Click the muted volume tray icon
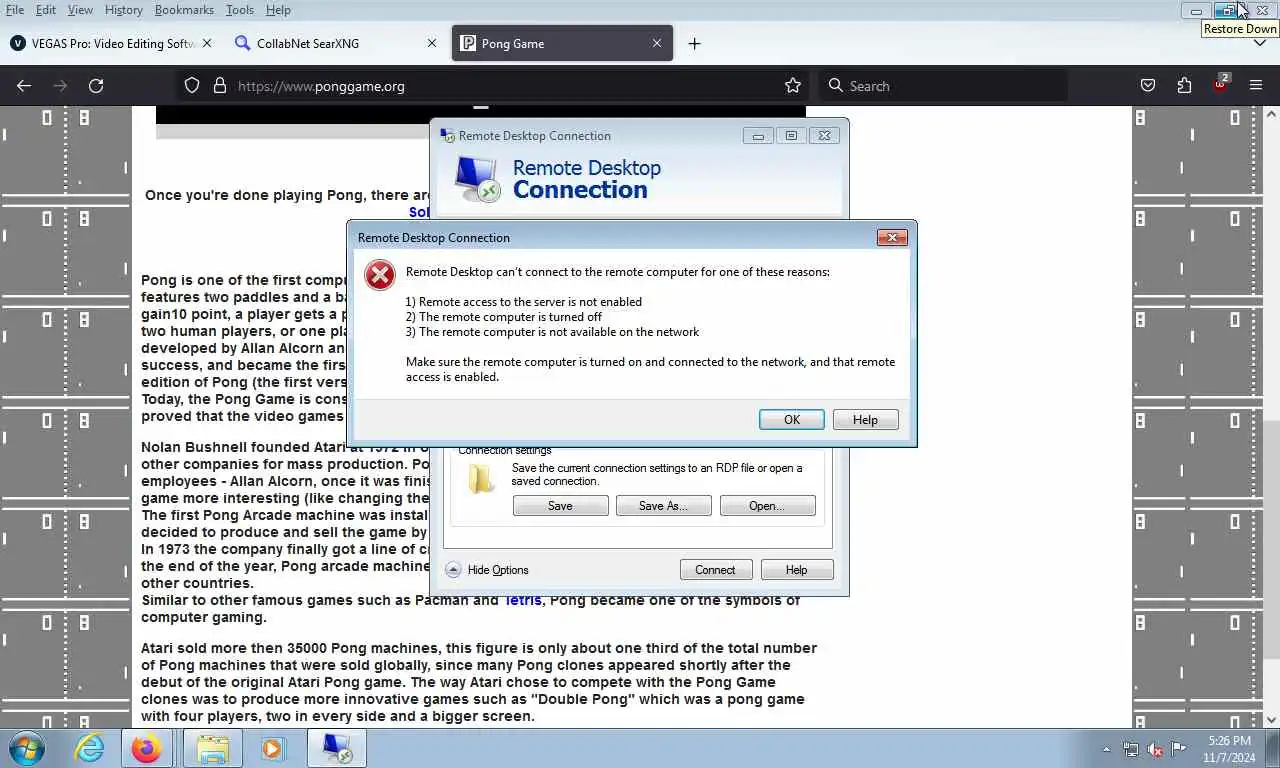The height and width of the screenshot is (768, 1280). 1155,749
